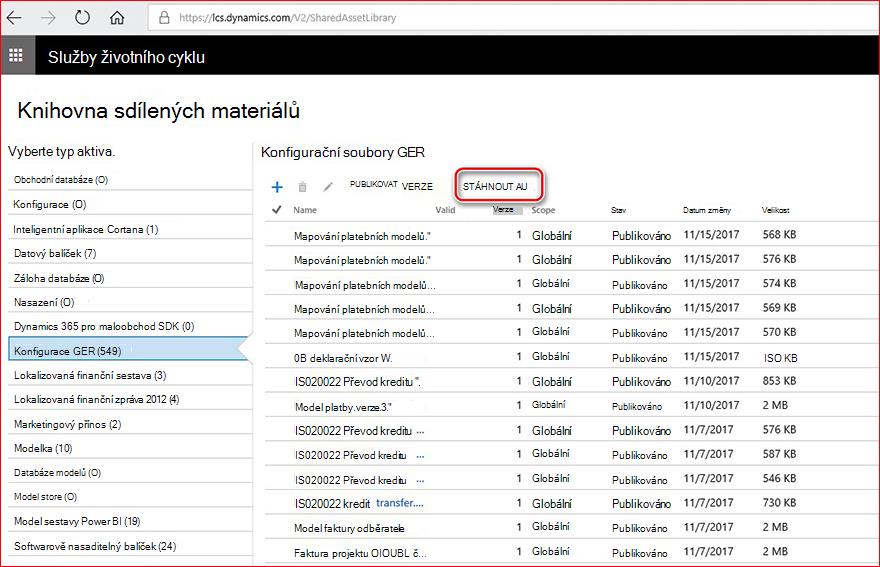Click the browser address bar URL
Image resolution: width=880 pixels, height=567 pixels.
pyautogui.click(x=287, y=18)
